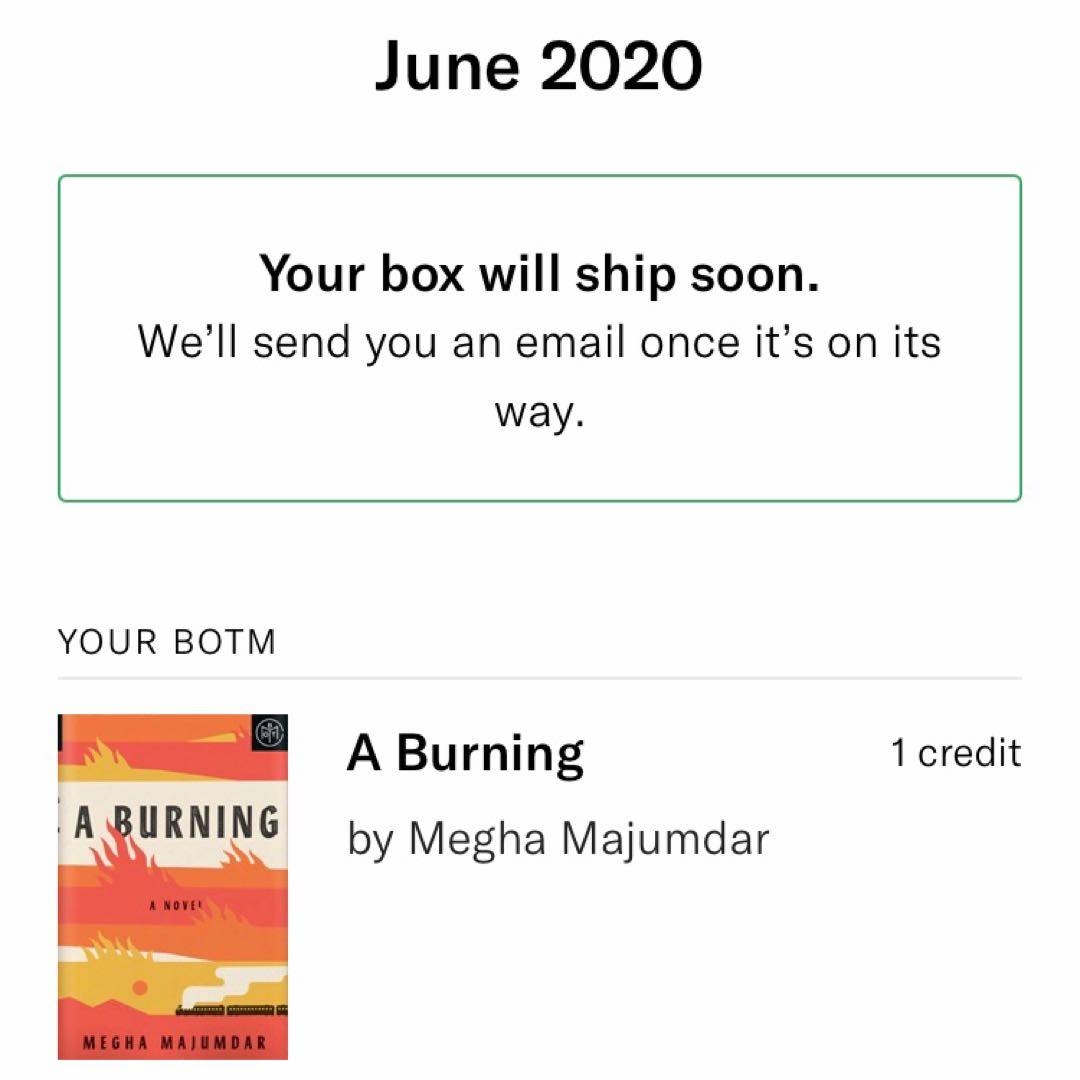Tap the white smoke cloud on cover
Screen dimensions: 1080x1080
[245, 973]
